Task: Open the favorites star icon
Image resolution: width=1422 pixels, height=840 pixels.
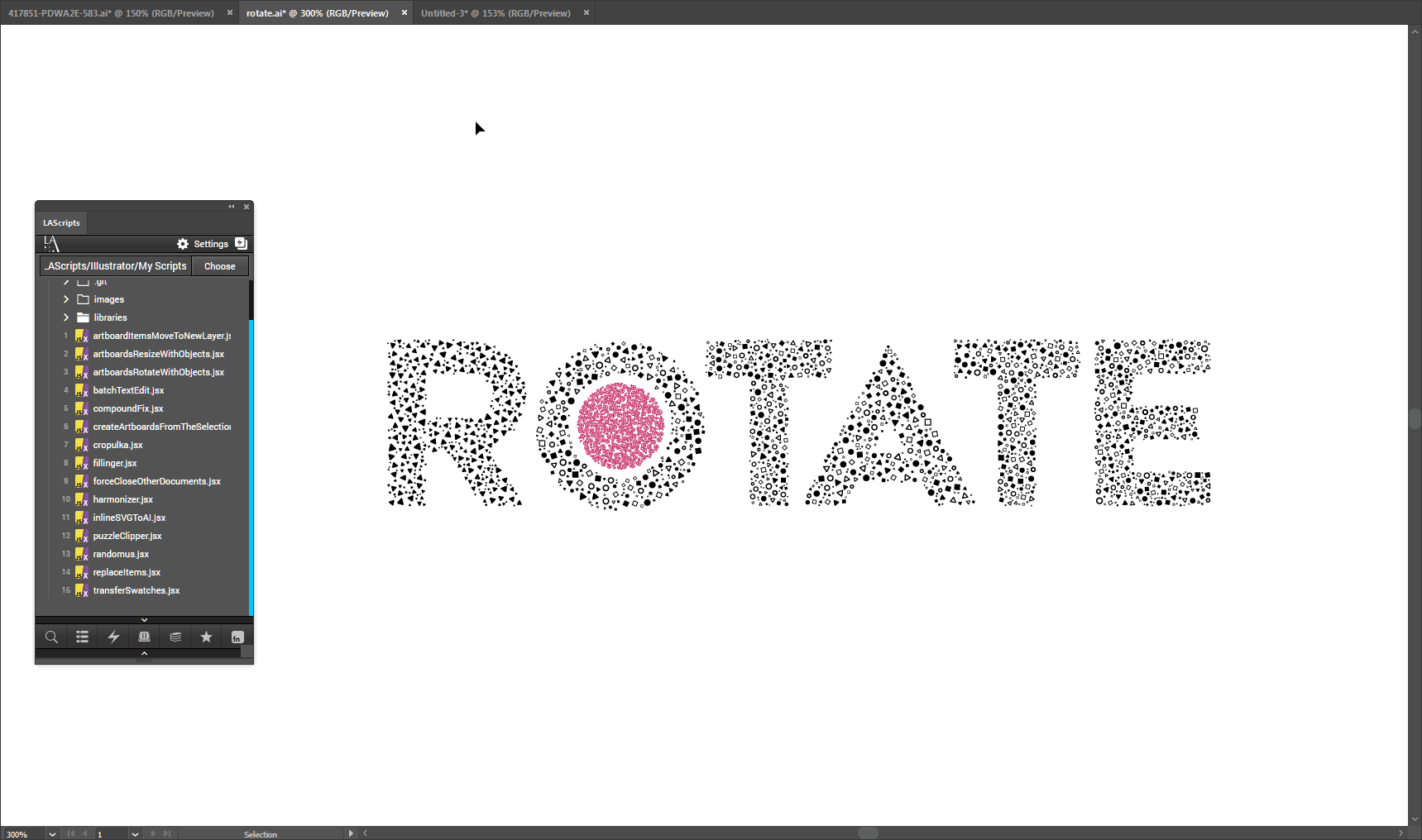Action: pos(206,637)
